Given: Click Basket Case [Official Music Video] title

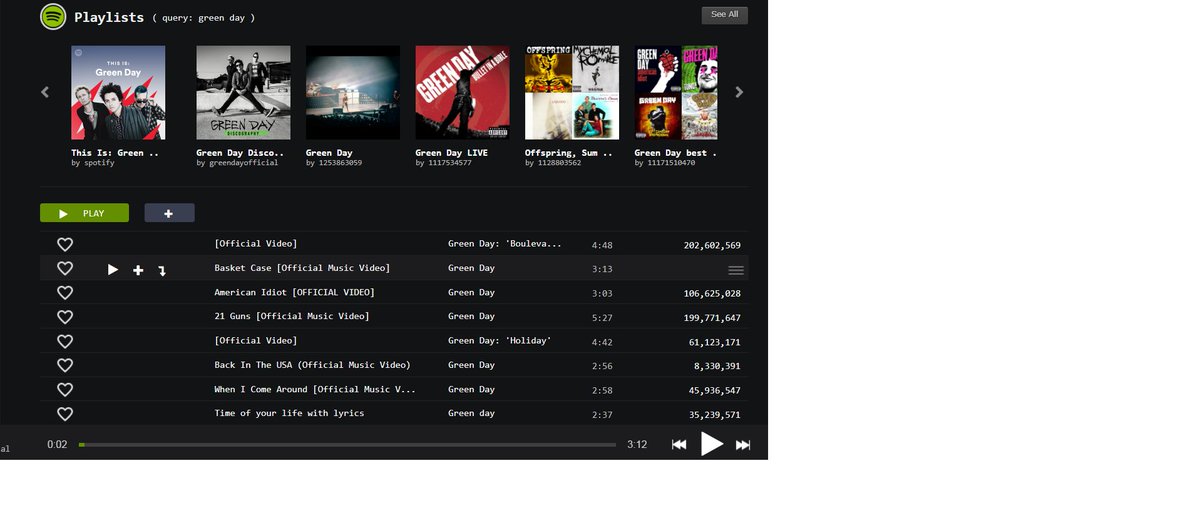Looking at the screenshot, I should [302, 268].
